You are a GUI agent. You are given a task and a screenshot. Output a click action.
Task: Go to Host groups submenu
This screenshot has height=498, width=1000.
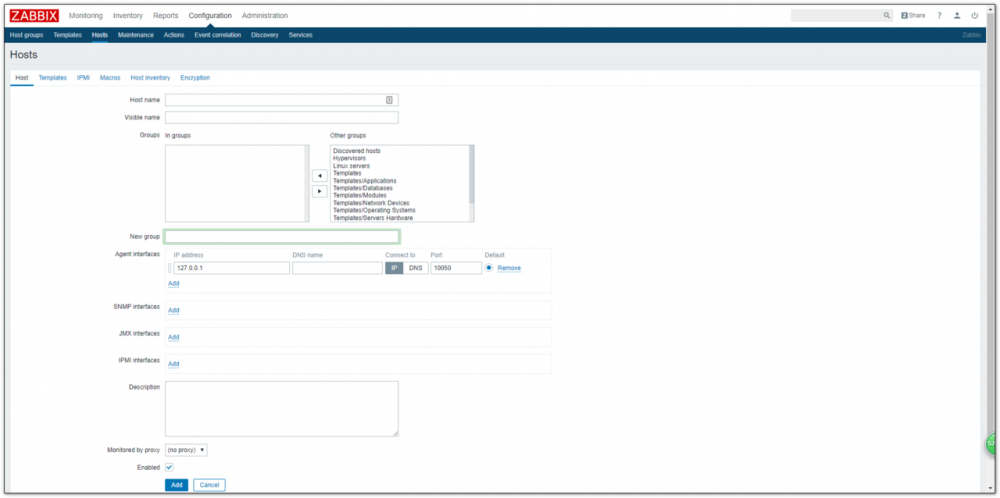coord(27,35)
